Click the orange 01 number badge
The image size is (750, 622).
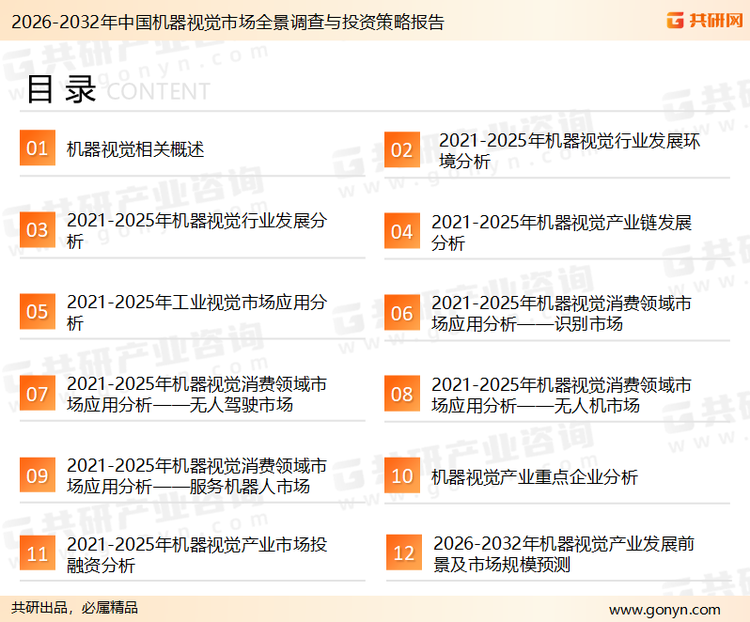pos(37,148)
